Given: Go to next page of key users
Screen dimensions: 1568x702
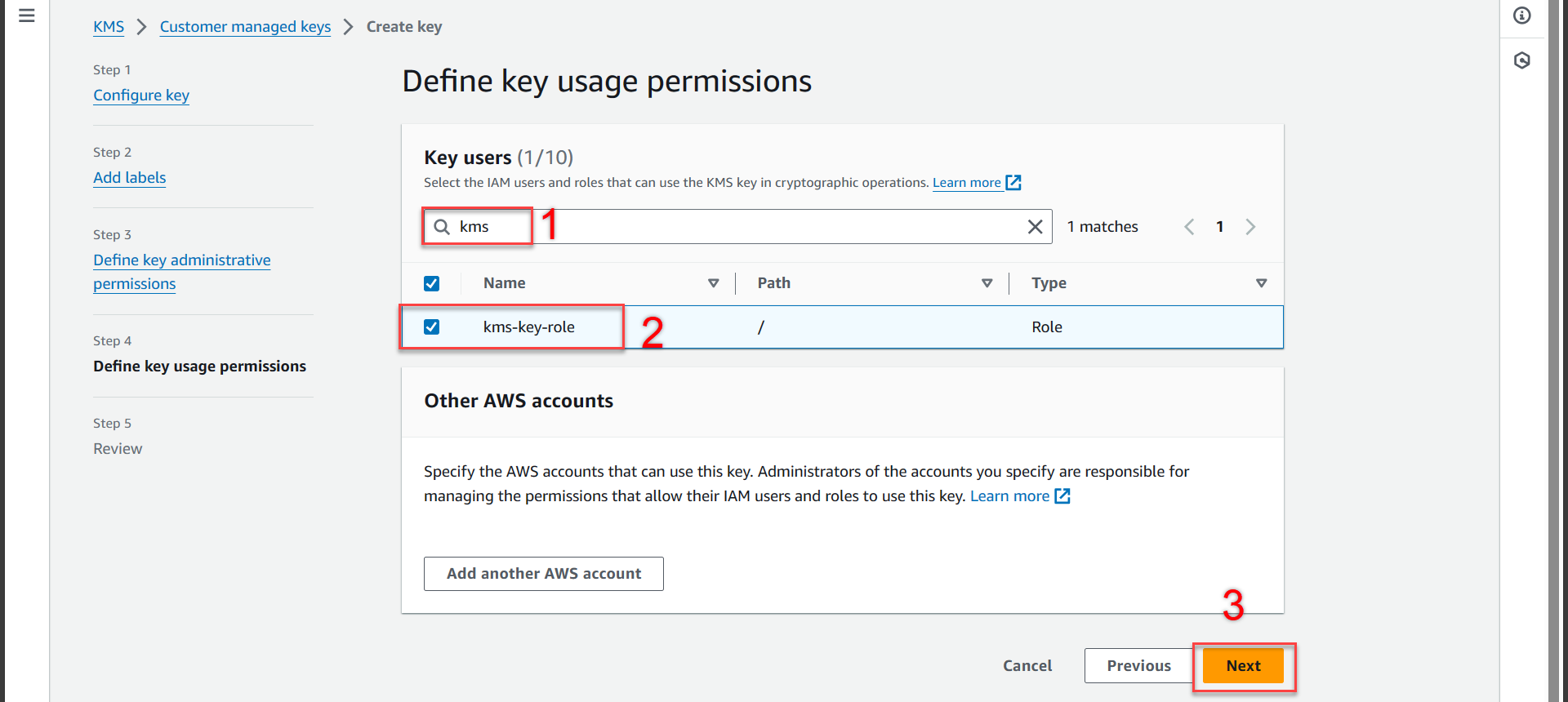Looking at the screenshot, I should (1250, 227).
